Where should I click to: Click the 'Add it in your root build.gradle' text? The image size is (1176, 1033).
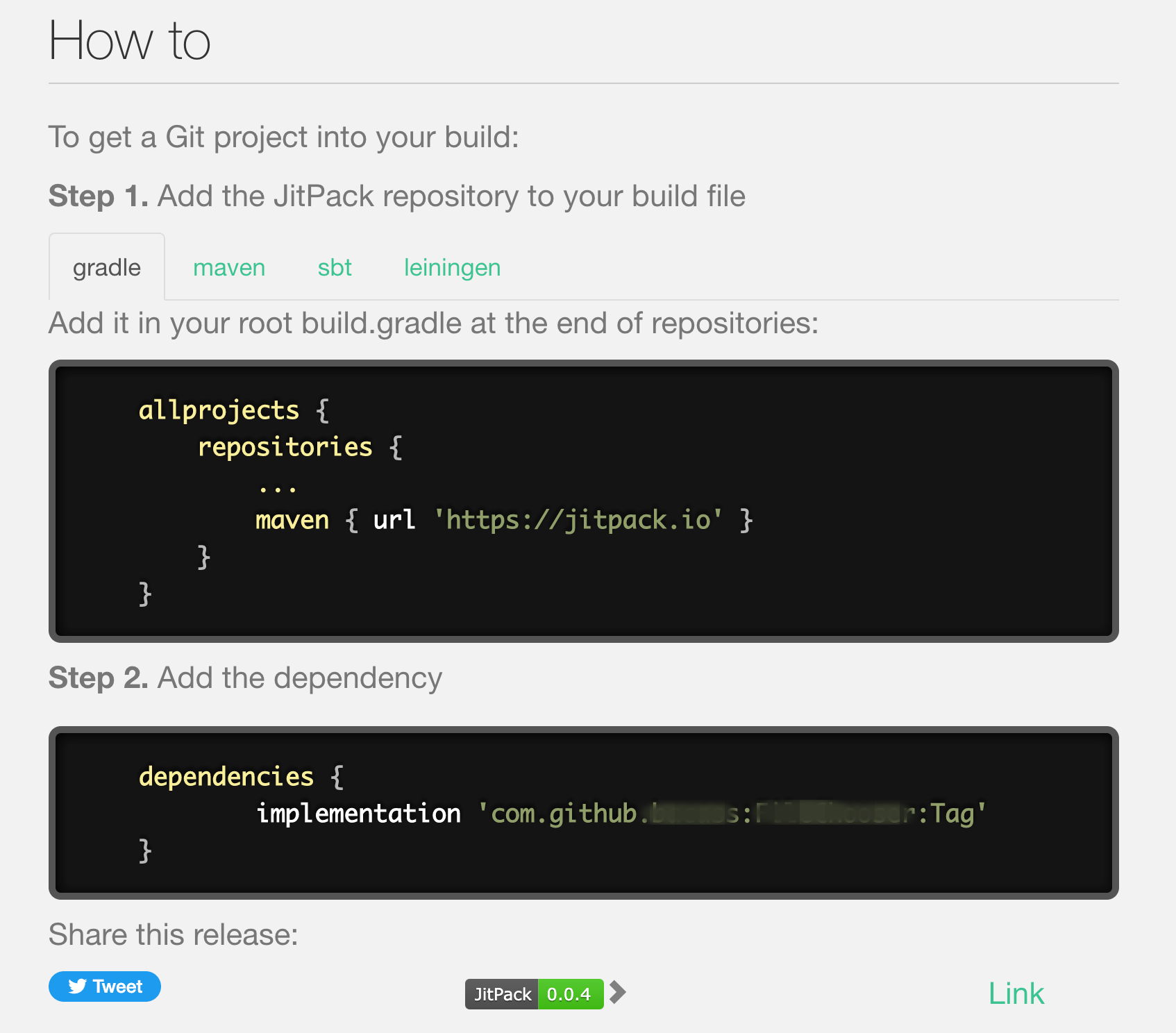(255, 324)
